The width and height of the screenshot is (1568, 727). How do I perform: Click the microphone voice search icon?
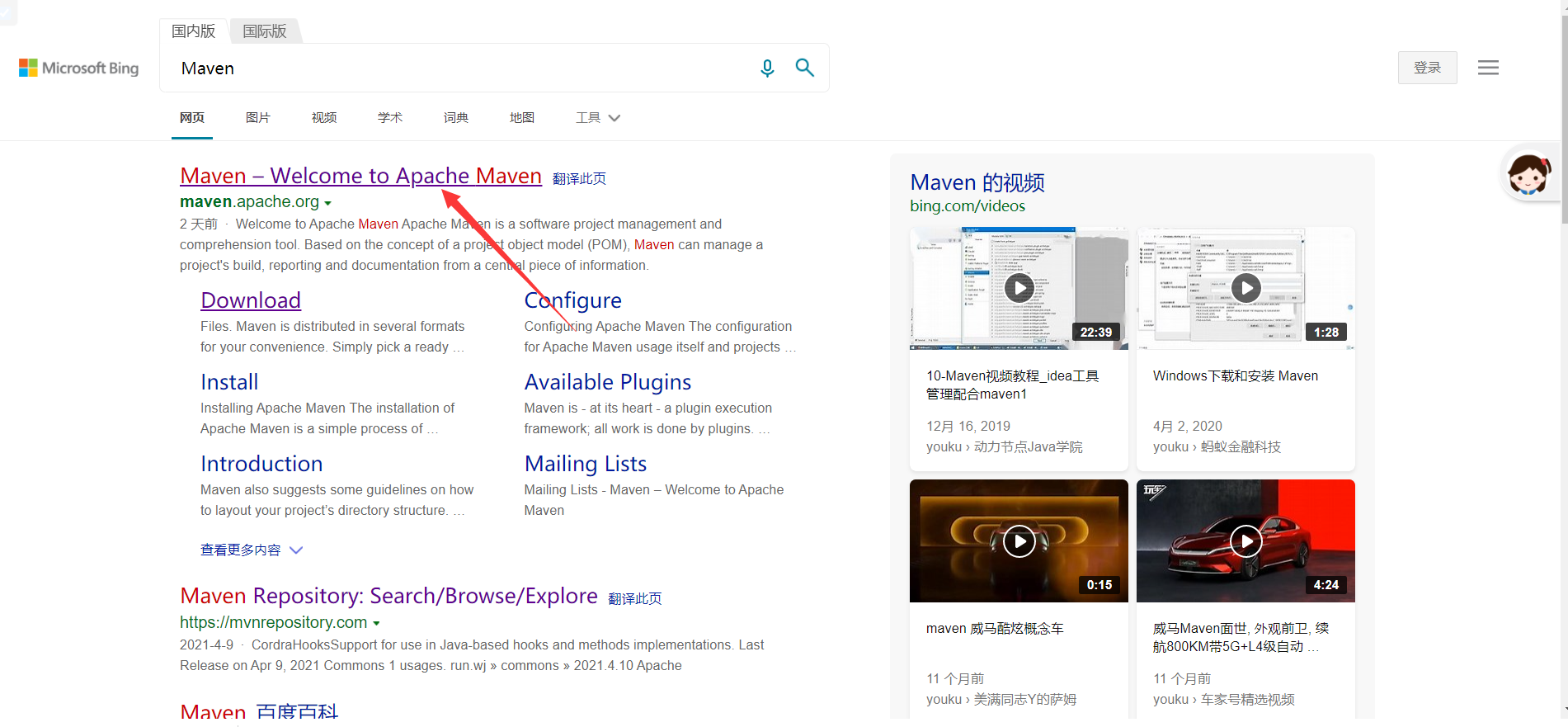767,68
